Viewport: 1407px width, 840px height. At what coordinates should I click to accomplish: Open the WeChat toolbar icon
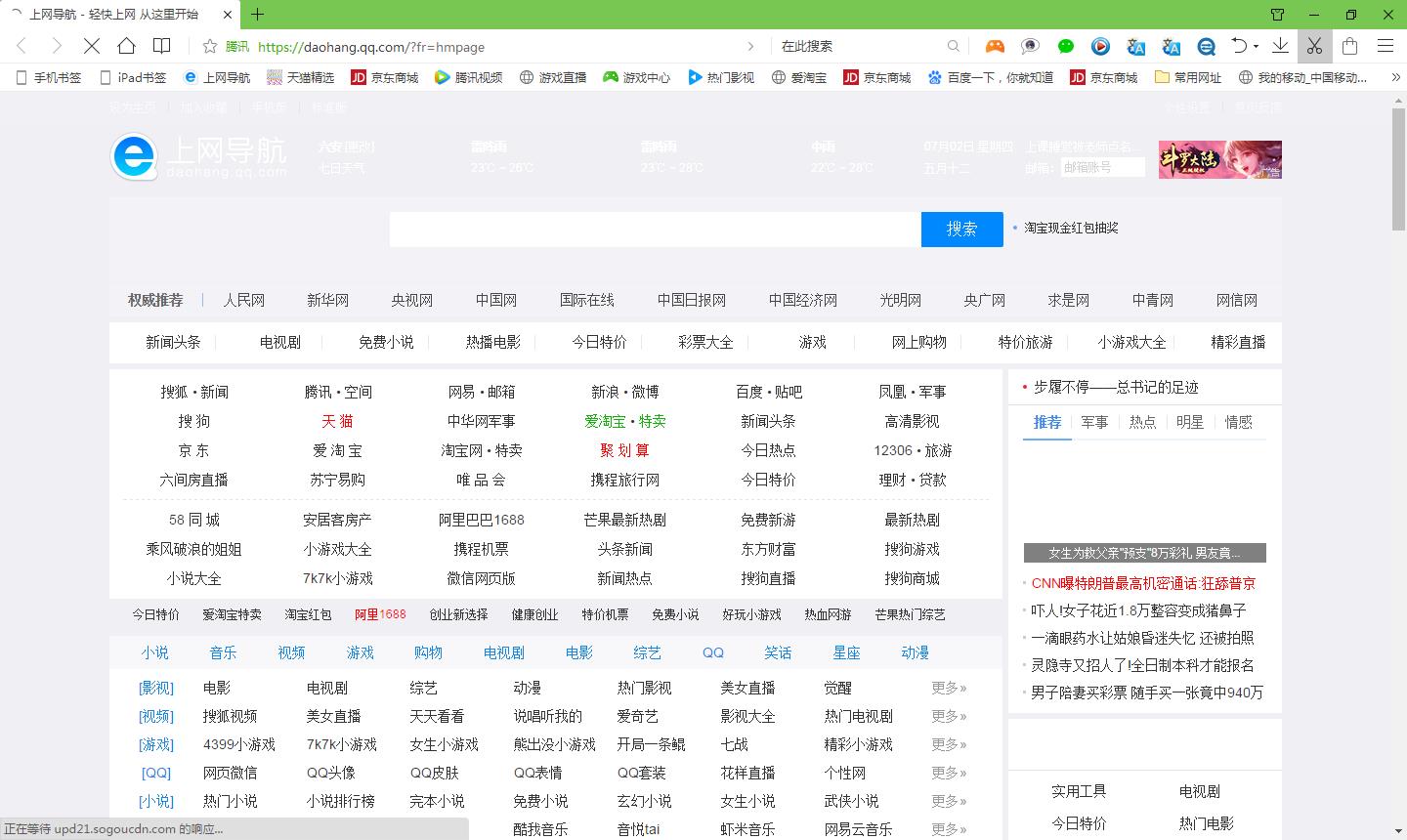[x=1066, y=46]
